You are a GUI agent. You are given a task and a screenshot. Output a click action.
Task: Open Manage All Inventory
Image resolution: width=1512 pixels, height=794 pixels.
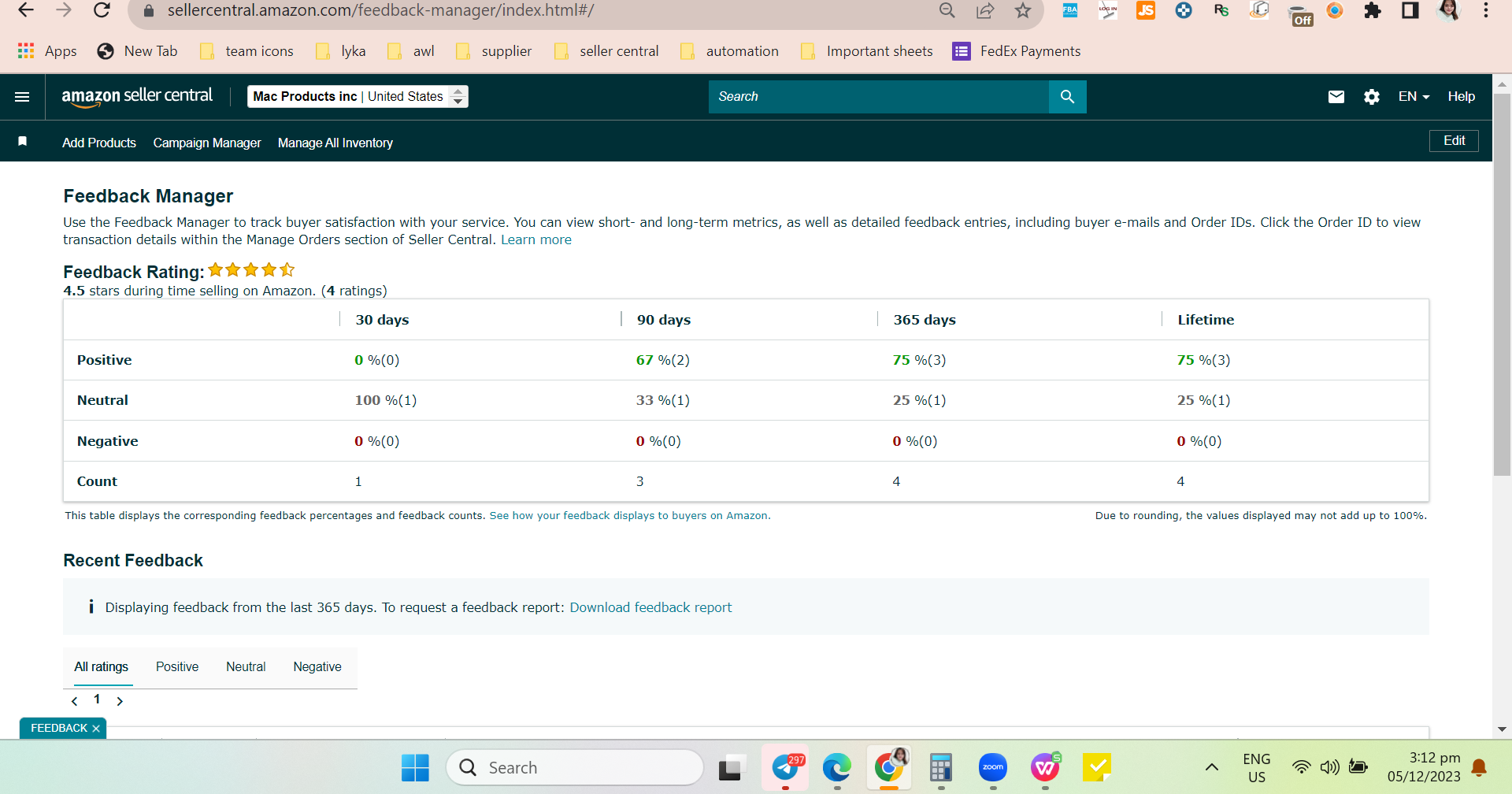click(x=335, y=143)
